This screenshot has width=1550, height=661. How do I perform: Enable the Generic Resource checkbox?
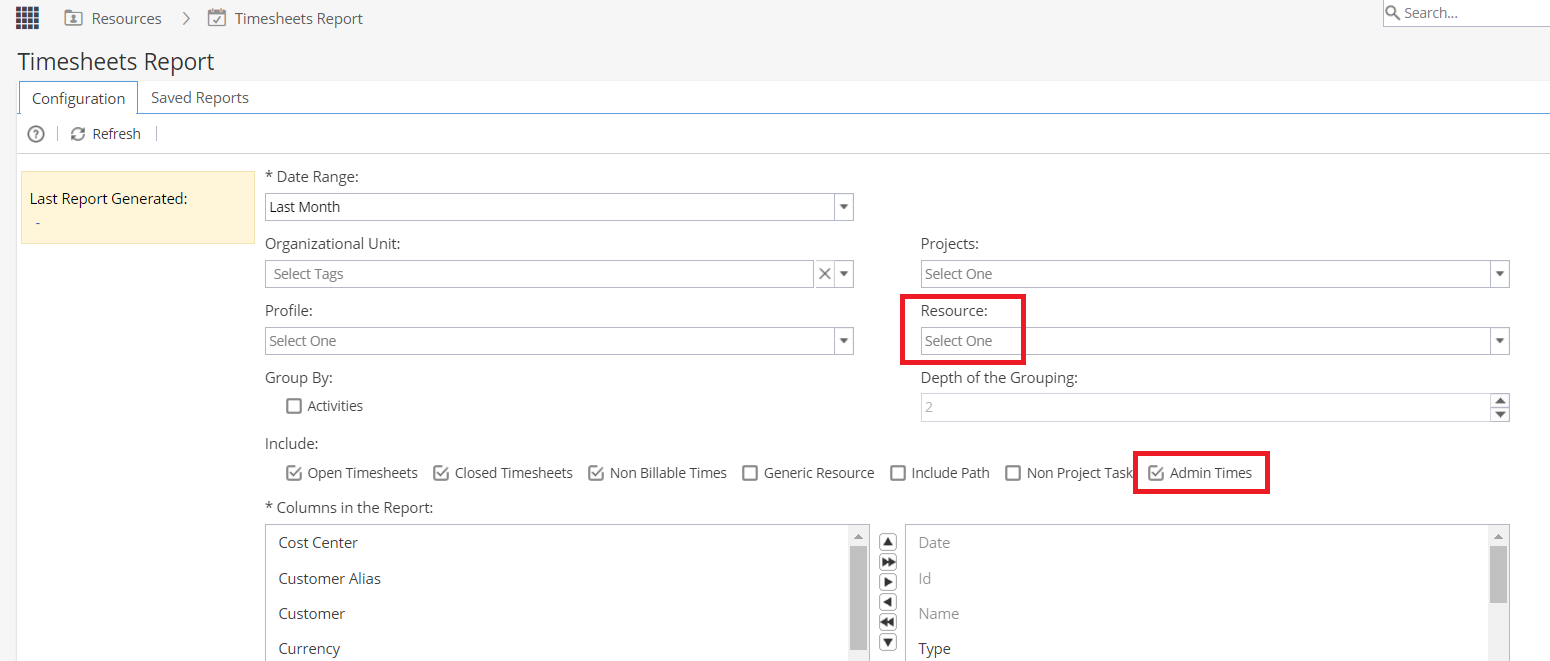(x=750, y=473)
